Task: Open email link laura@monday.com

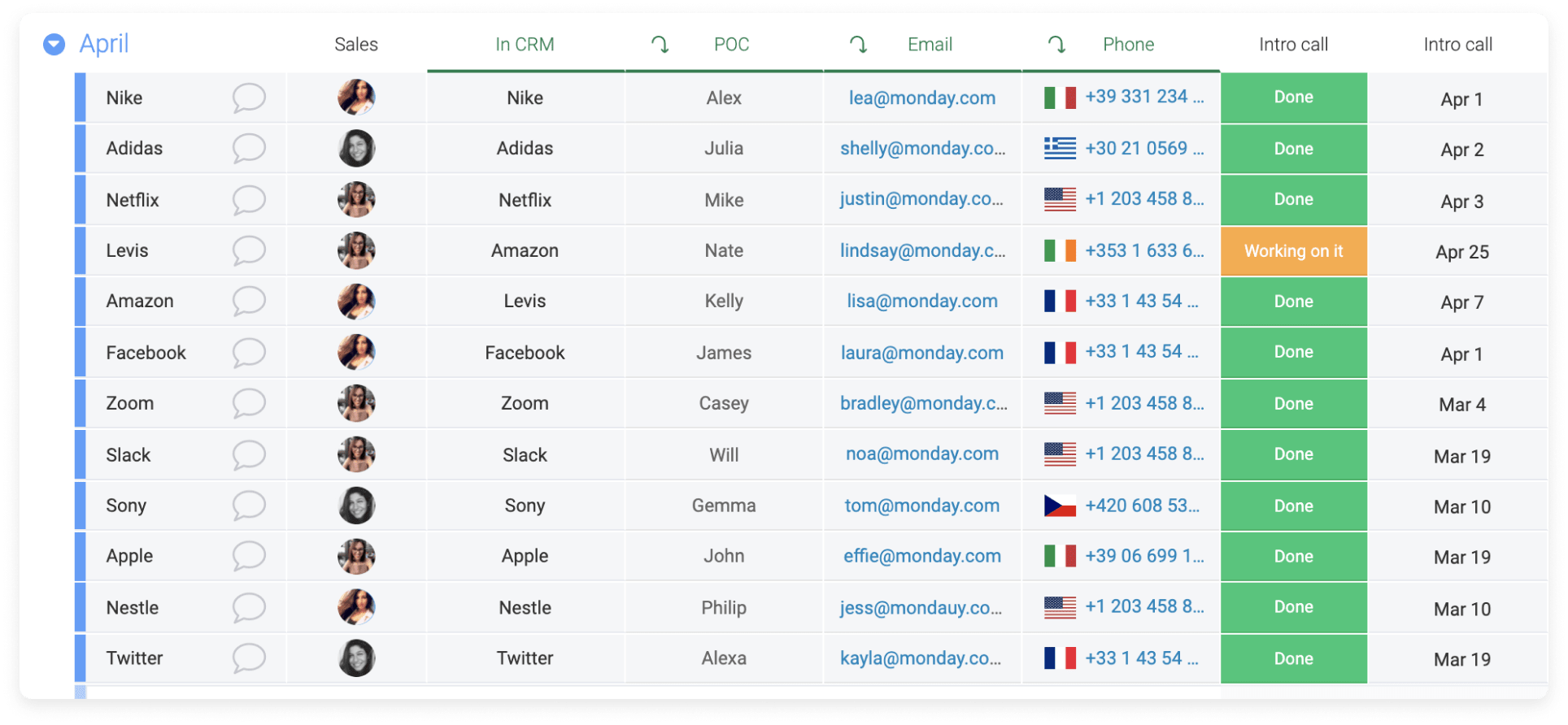Action: [922, 354]
